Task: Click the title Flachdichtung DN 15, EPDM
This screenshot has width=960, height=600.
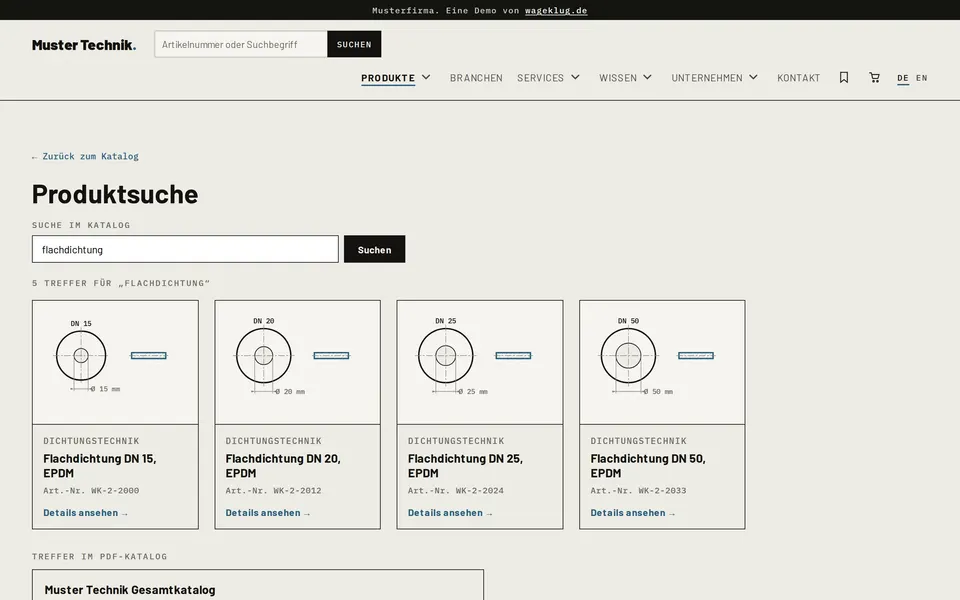Action: (x=100, y=466)
